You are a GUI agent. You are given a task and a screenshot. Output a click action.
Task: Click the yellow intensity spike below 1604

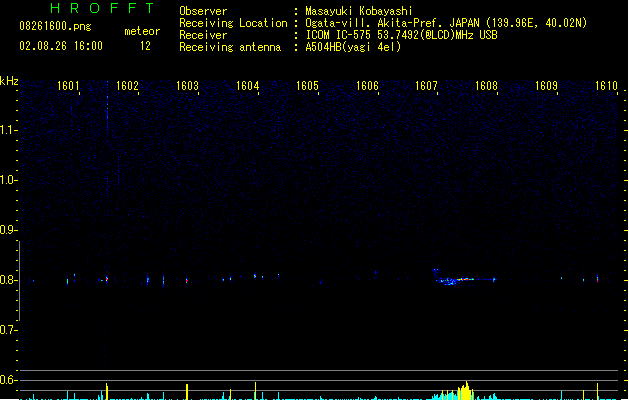(255, 391)
